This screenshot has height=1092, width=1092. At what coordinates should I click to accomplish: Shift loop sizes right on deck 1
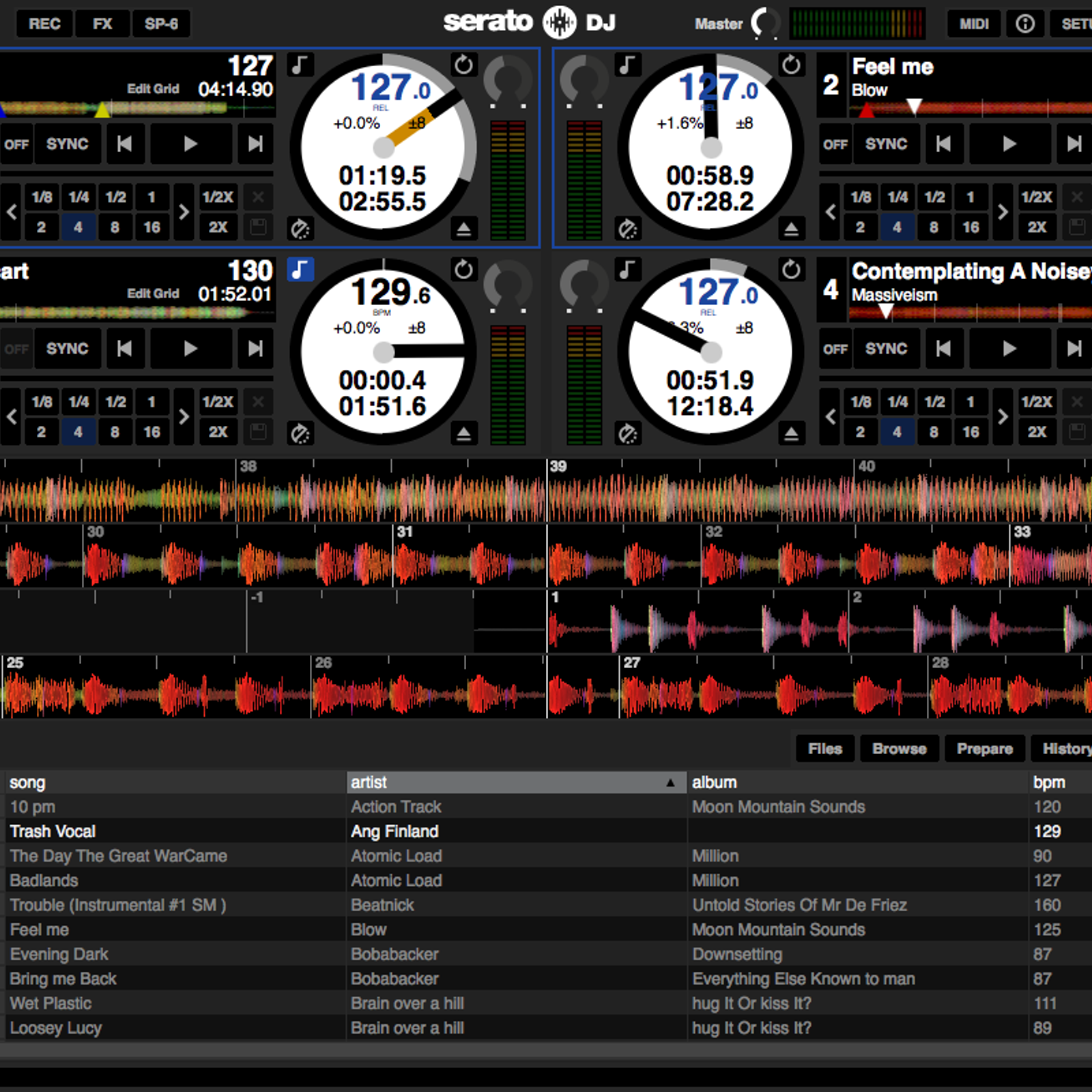(183, 212)
